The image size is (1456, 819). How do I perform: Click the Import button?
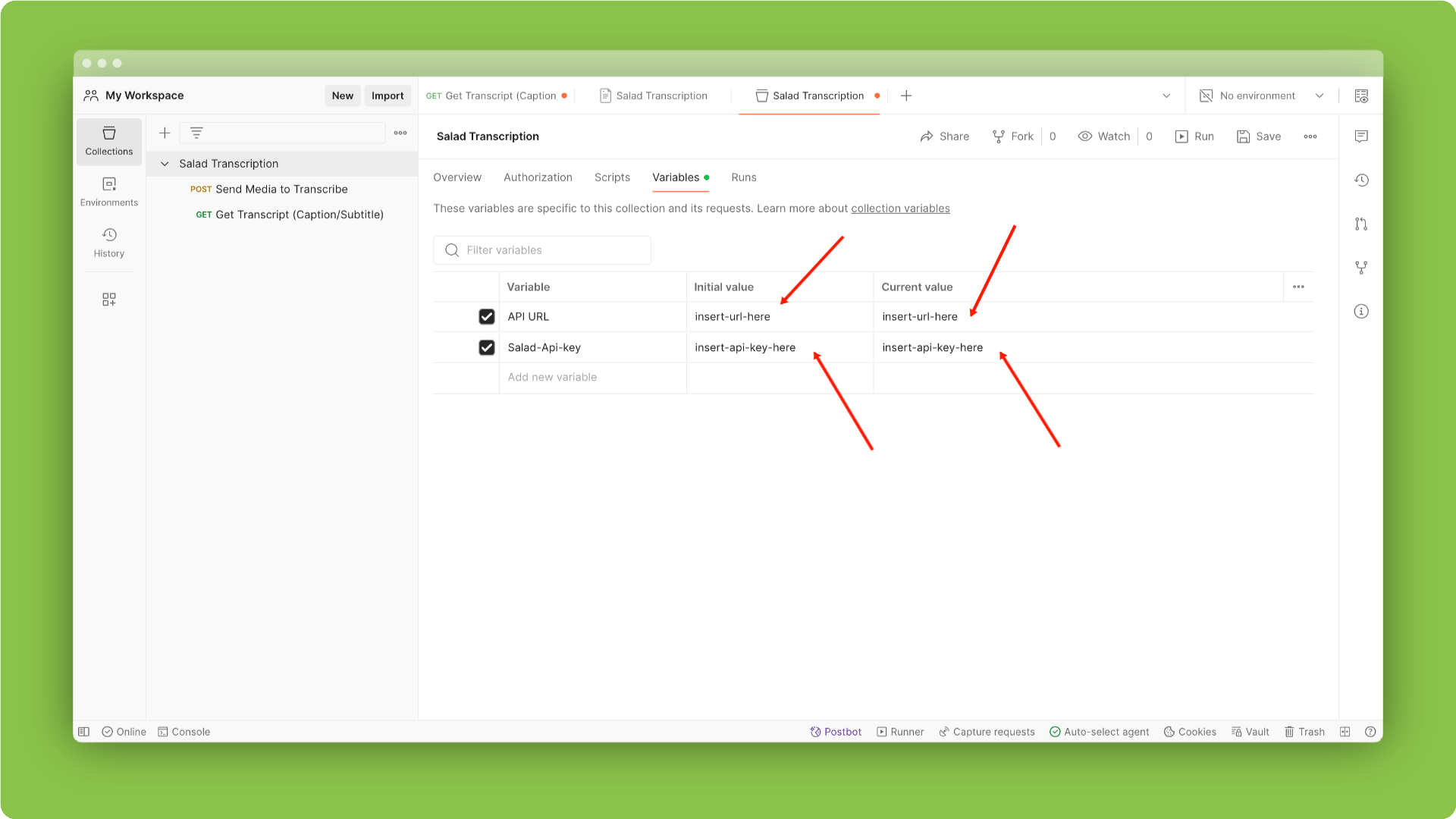coord(388,96)
